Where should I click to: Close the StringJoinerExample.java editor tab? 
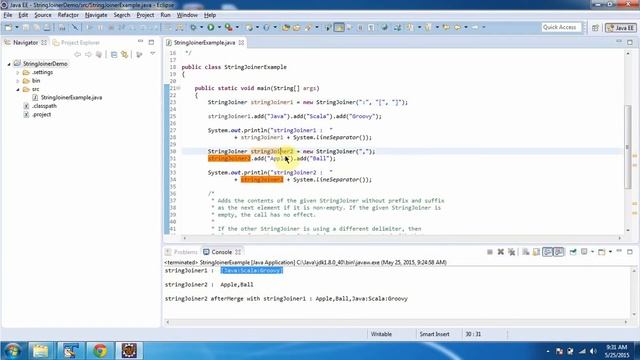(241, 42)
